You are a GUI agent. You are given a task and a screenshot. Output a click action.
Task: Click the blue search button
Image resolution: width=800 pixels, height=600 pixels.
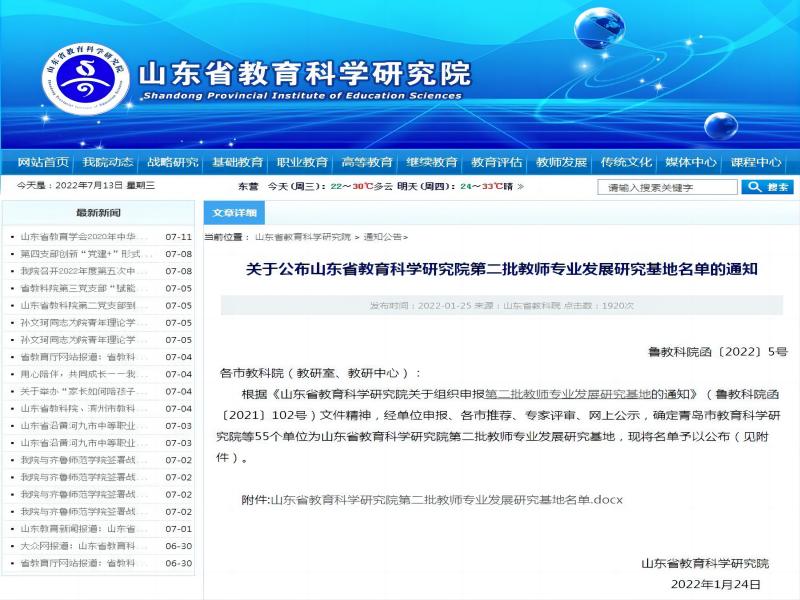coord(767,187)
